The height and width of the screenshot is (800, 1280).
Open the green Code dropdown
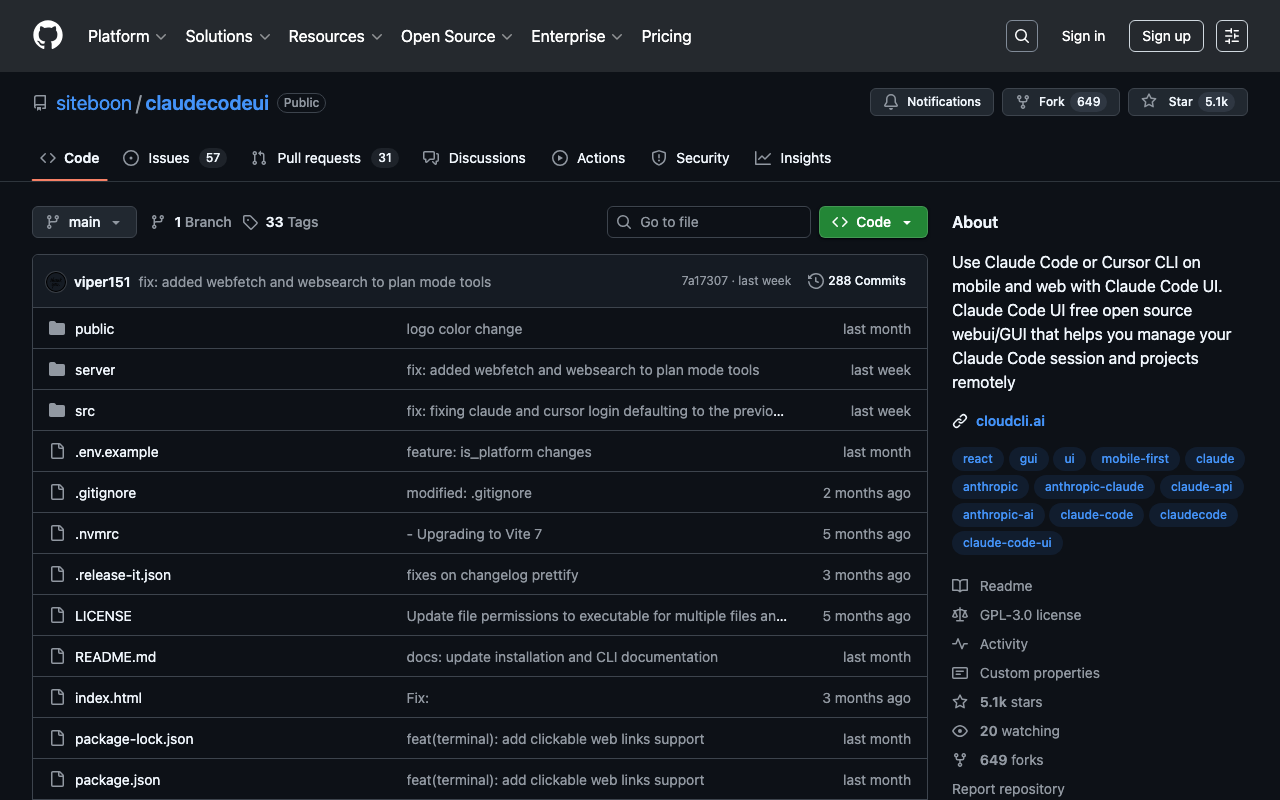click(x=872, y=222)
